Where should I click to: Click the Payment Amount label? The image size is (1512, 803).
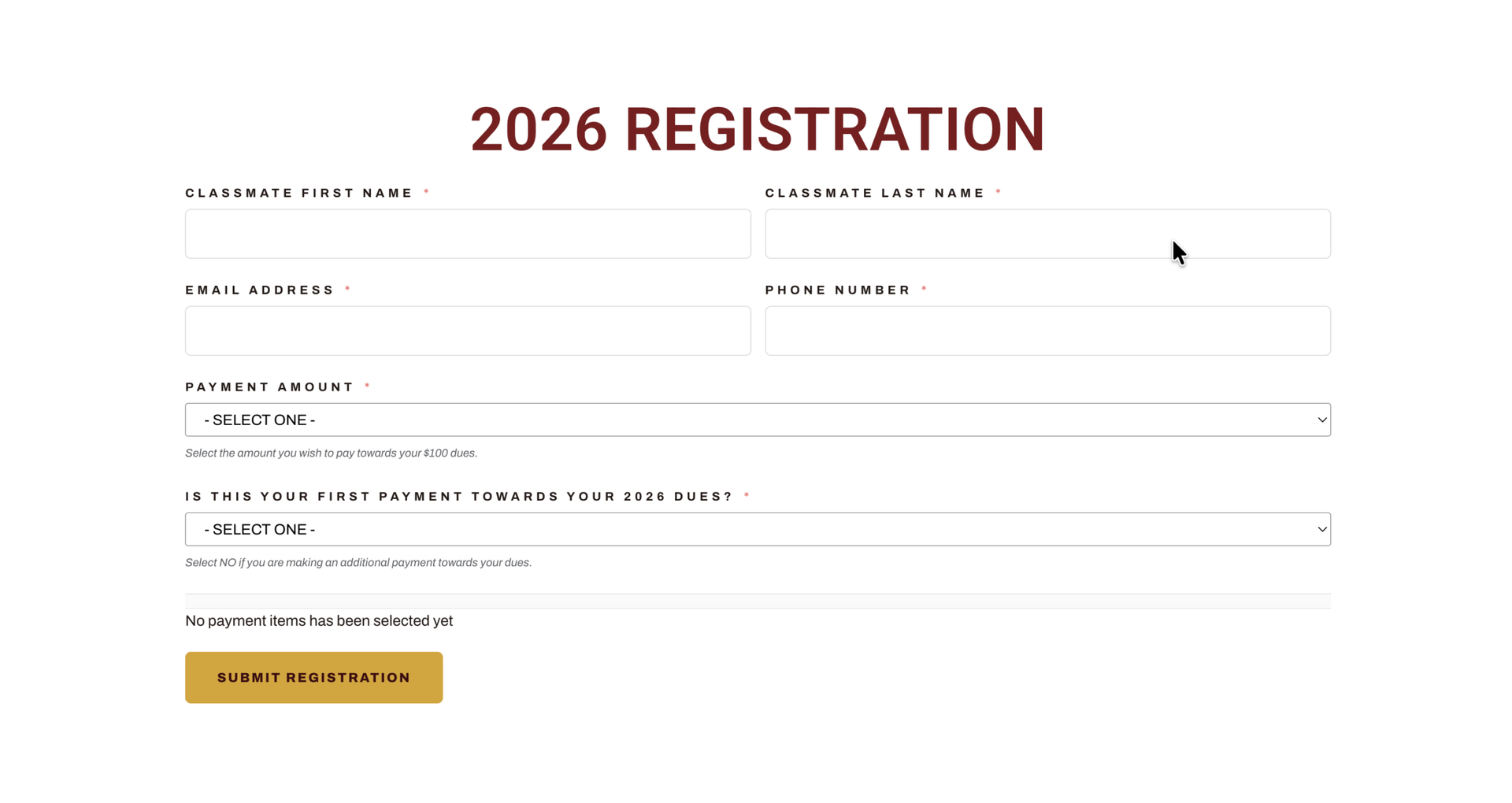click(x=270, y=387)
